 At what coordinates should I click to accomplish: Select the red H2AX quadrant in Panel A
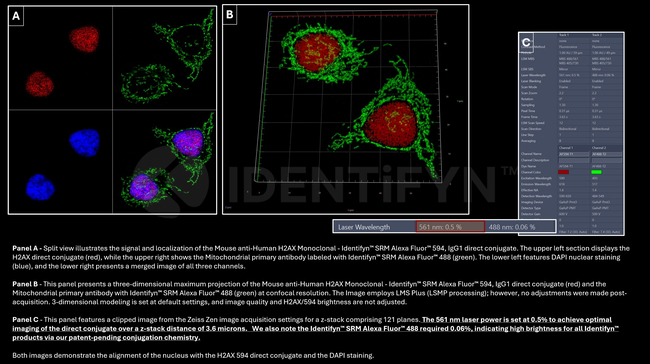pos(61,58)
